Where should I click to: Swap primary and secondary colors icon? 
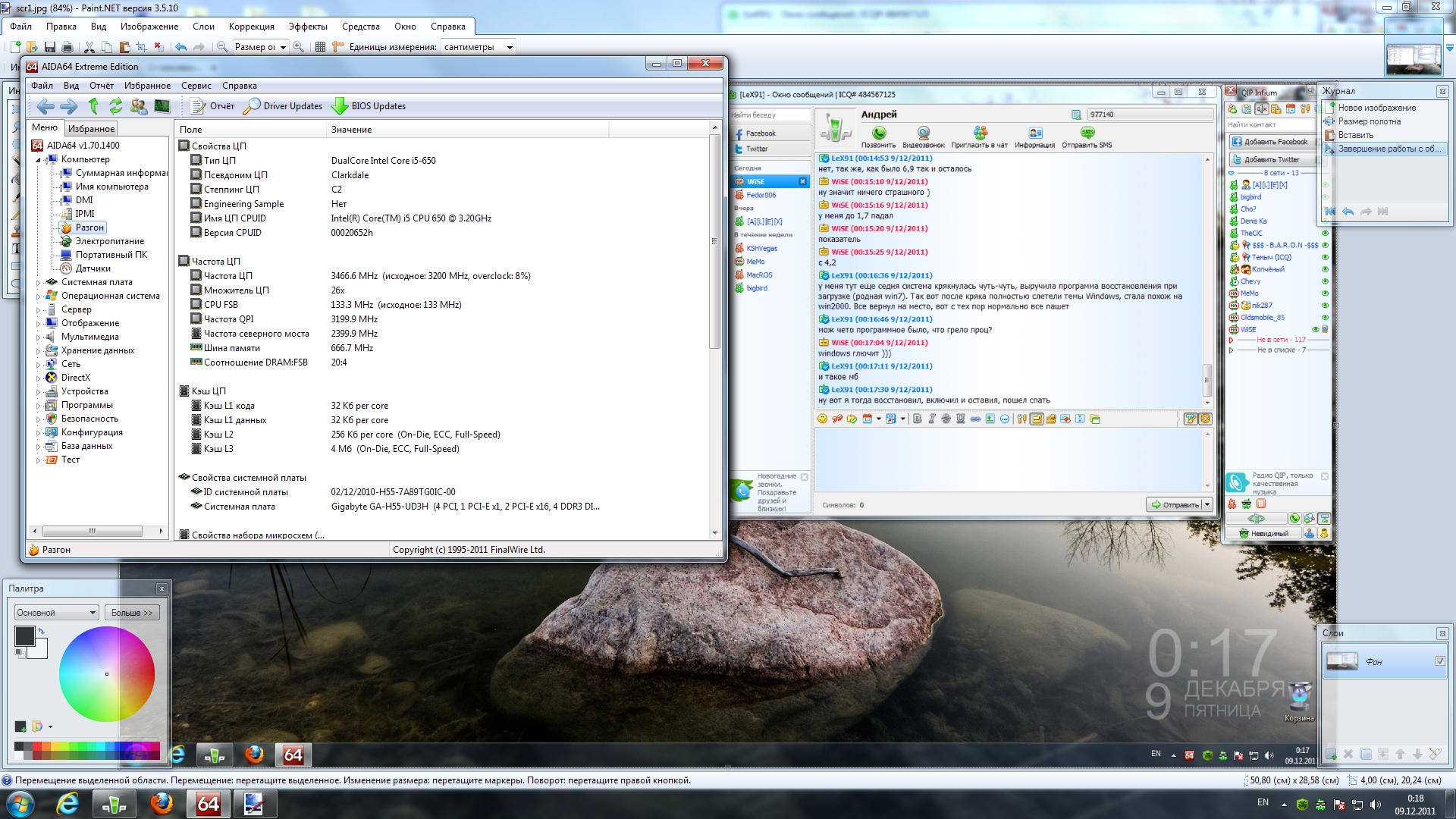coord(41,631)
